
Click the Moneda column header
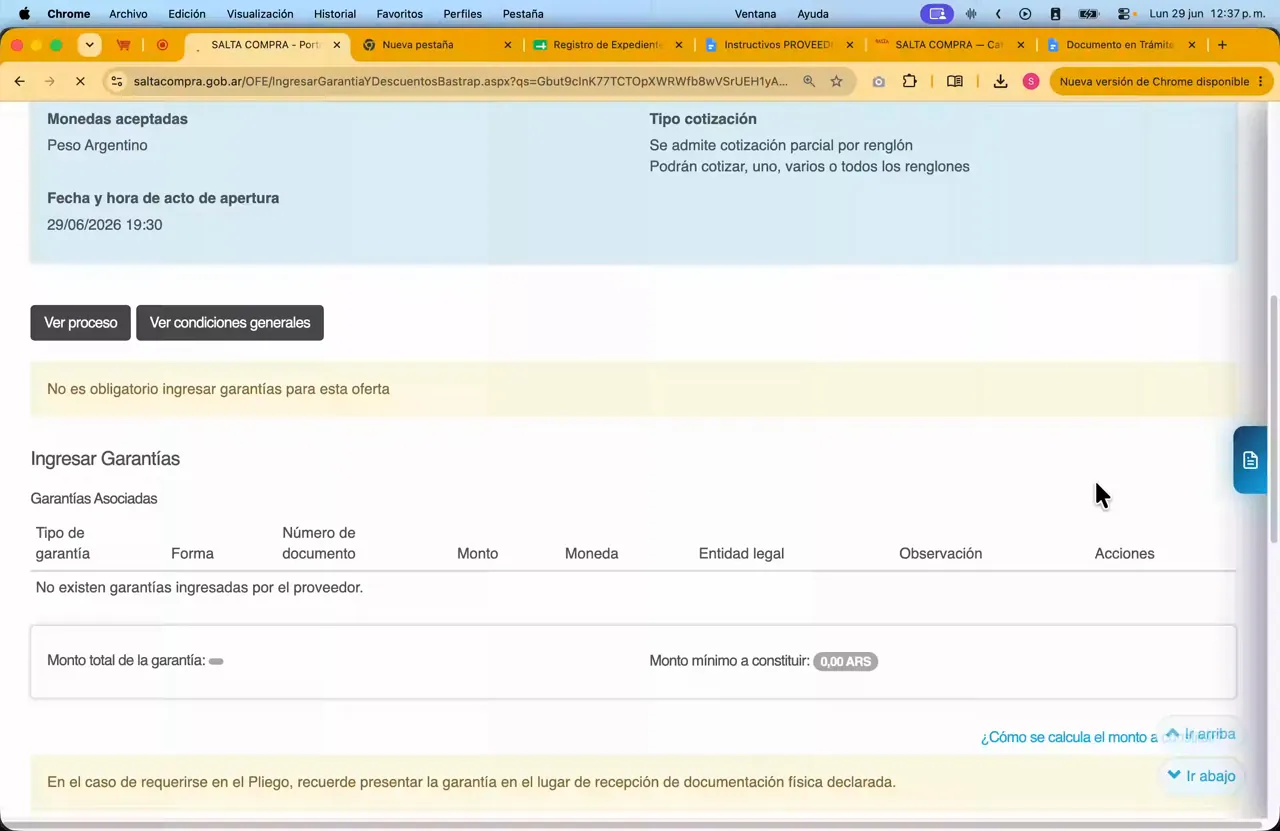(591, 554)
